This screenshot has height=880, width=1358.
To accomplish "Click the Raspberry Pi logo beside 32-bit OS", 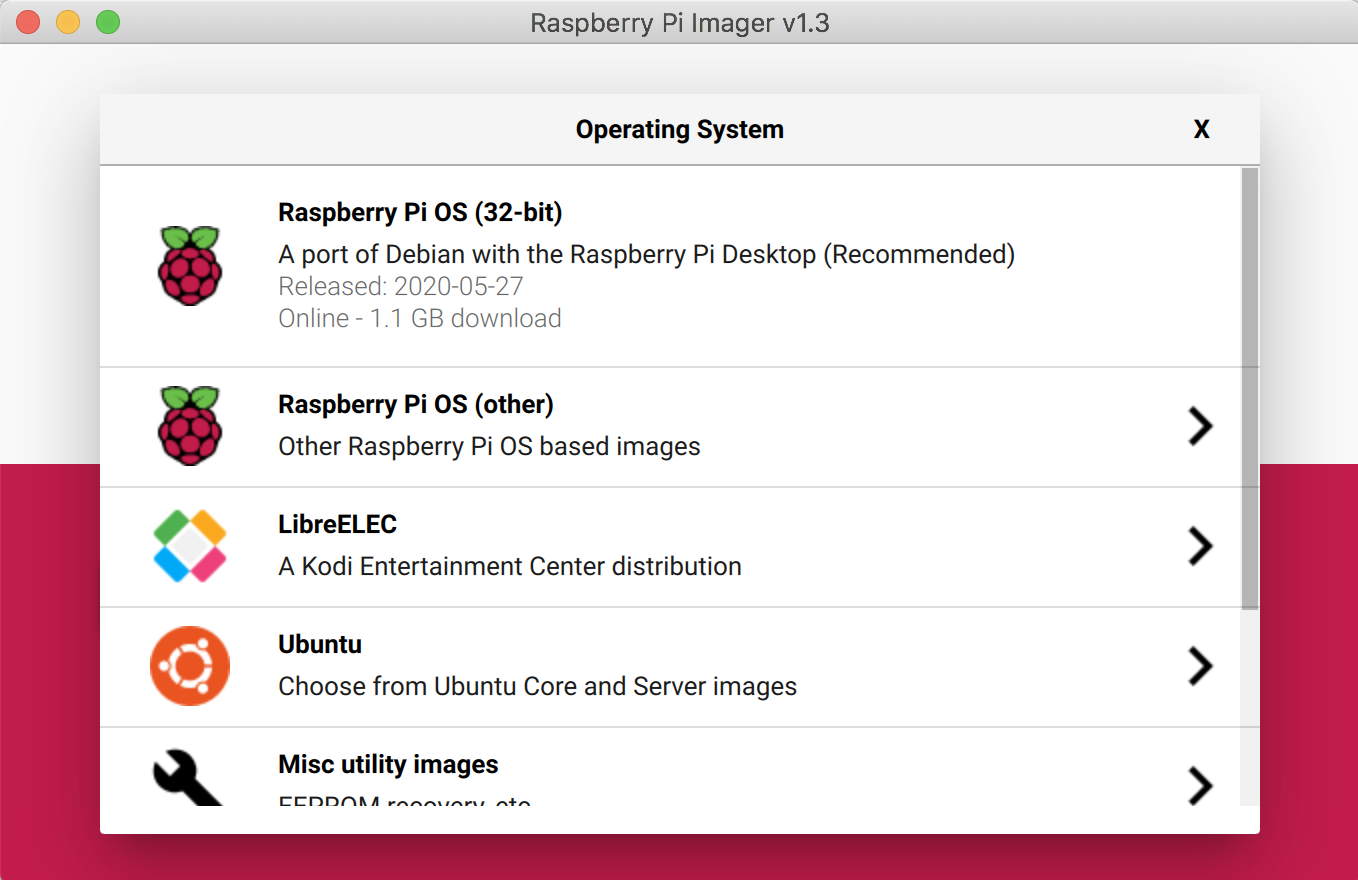I will pyautogui.click(x=189, y=264).
